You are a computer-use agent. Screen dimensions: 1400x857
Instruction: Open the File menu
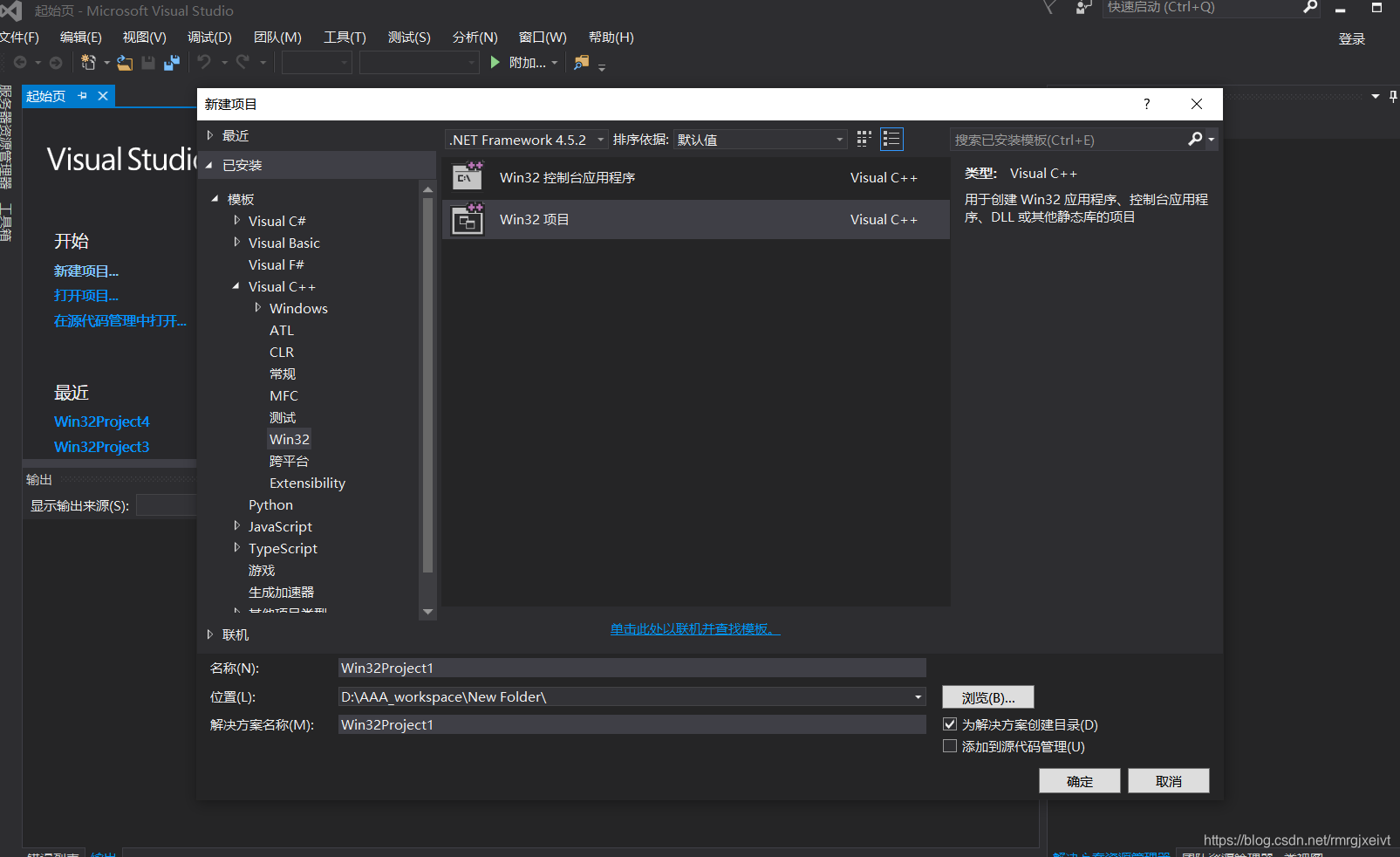point(19,38)
